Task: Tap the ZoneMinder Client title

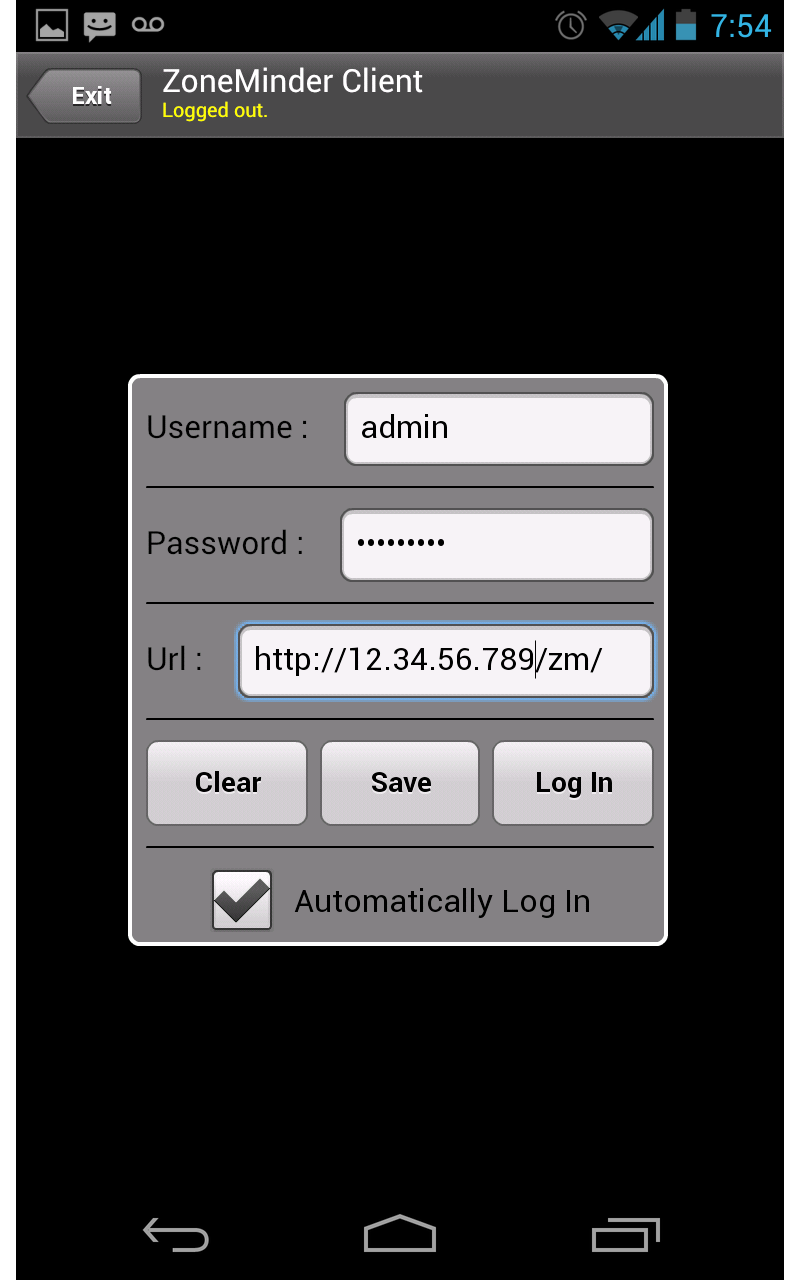Action: coord(292,81)
